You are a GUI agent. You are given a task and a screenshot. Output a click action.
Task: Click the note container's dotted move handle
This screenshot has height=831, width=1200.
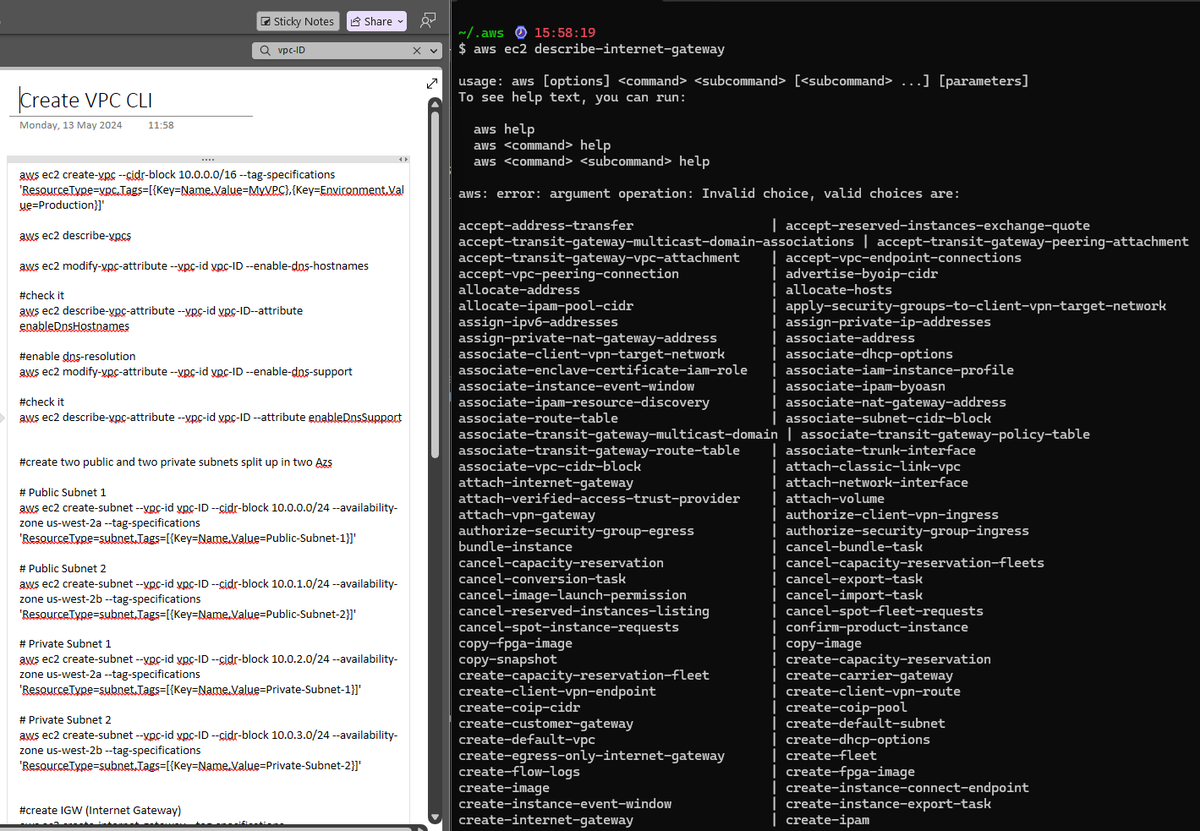[208, 160]
